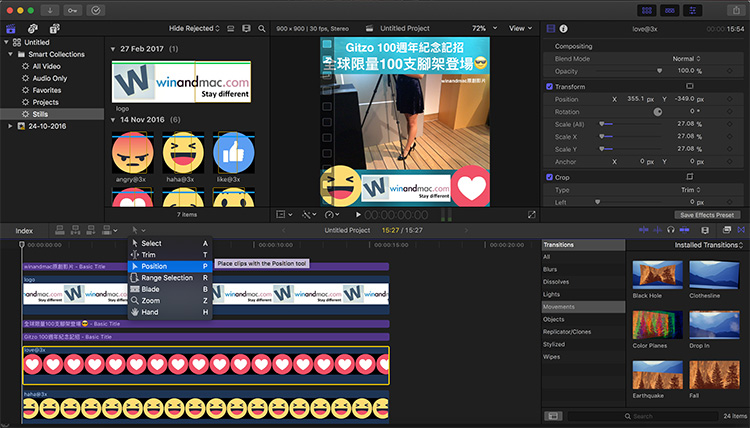Open the Keyword Editor key icon
Image resolution: width=750 pixels, height=428 pixels.
pos(72,10)
